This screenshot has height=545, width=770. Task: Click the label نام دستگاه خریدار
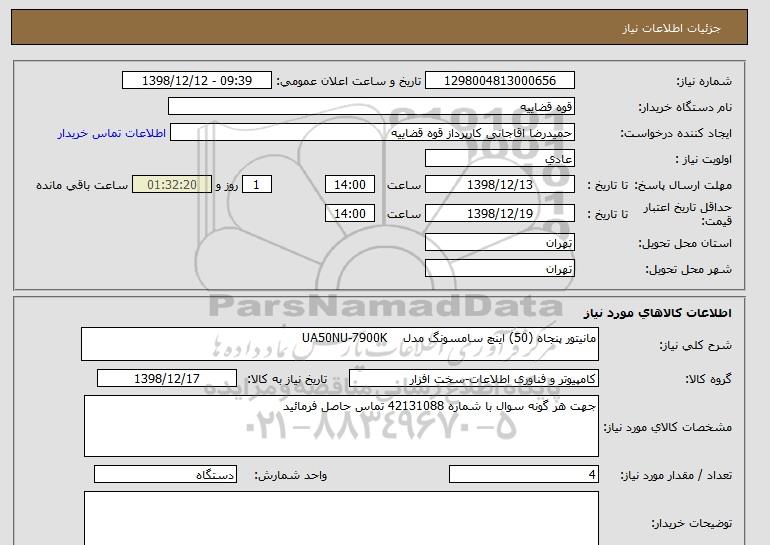pos(685,108)
